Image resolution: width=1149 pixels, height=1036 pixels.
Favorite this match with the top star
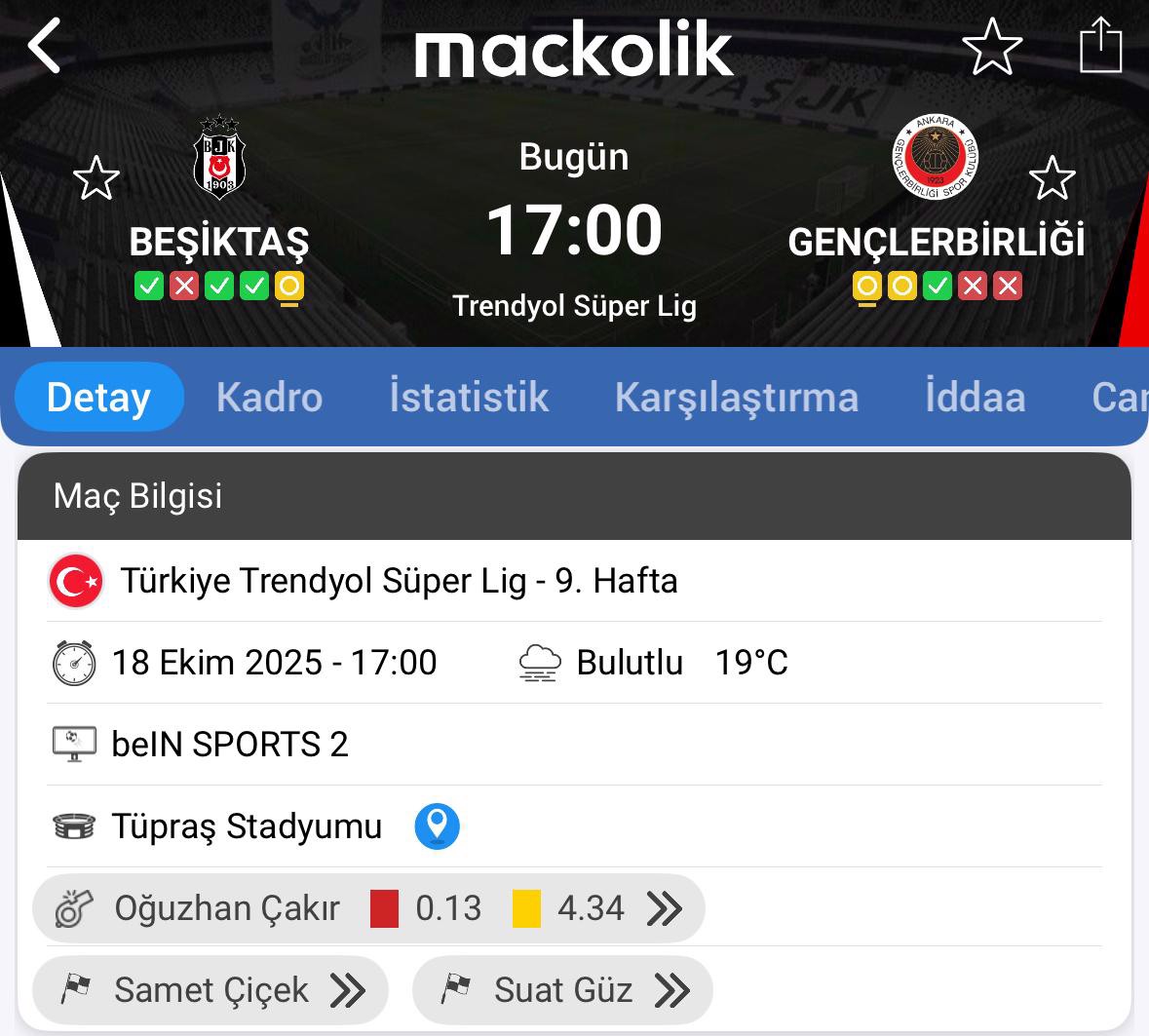992,47
